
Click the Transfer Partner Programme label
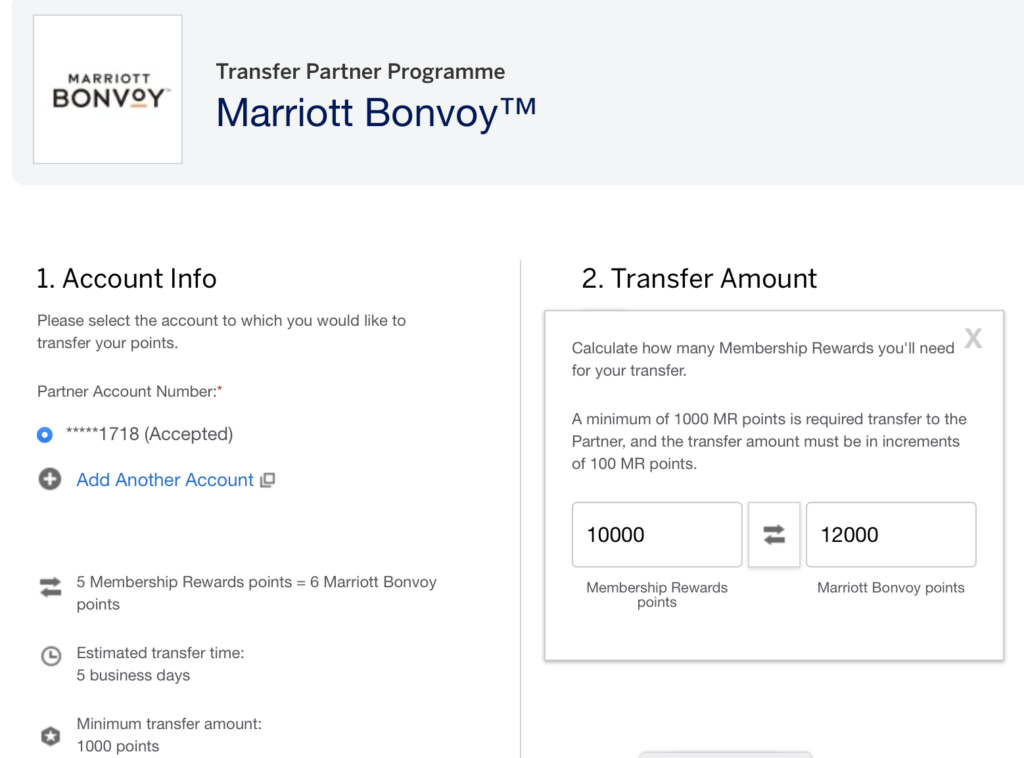(x=360, y=71)
